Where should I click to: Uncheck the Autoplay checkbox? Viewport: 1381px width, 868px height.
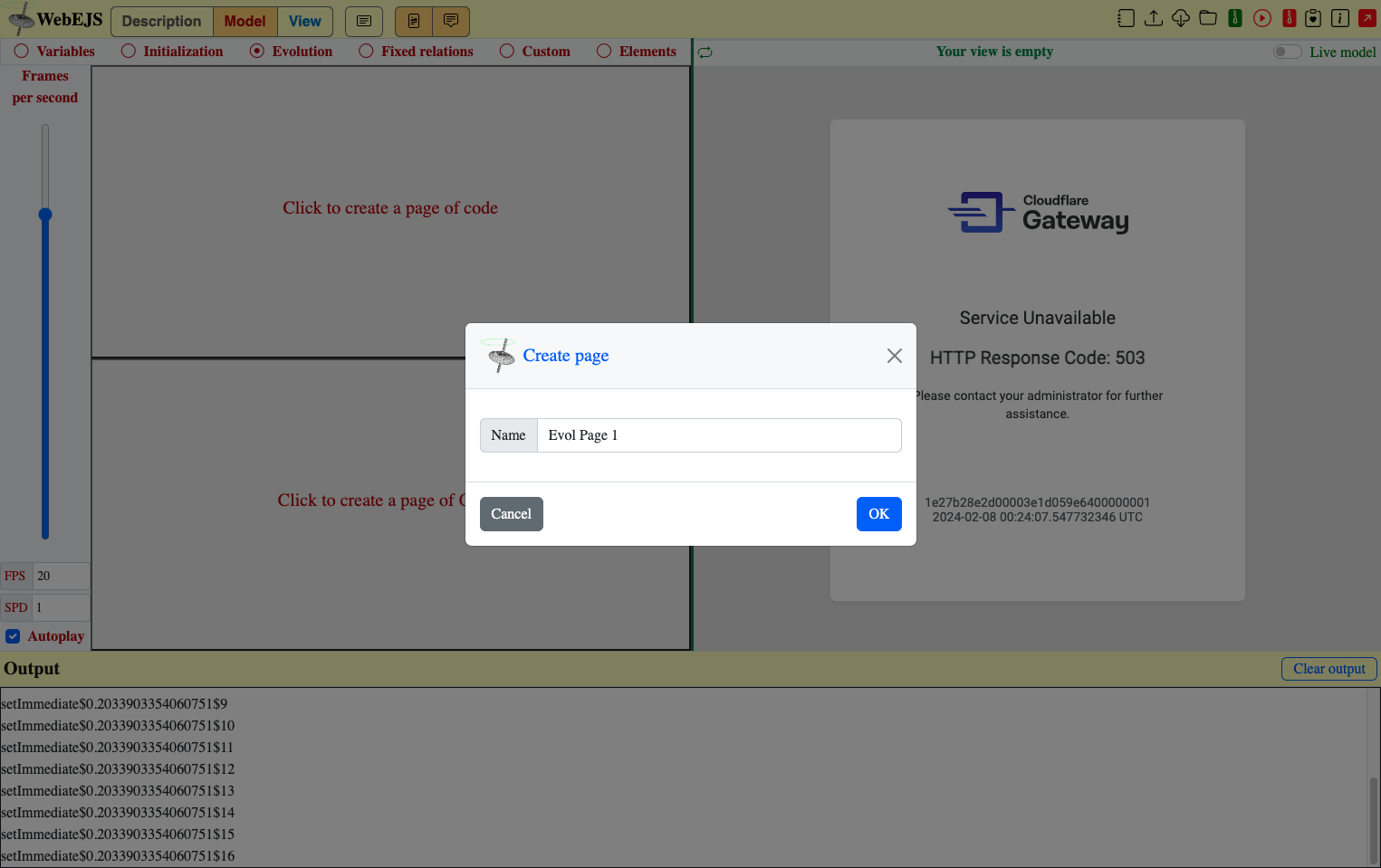pos(13,636)
